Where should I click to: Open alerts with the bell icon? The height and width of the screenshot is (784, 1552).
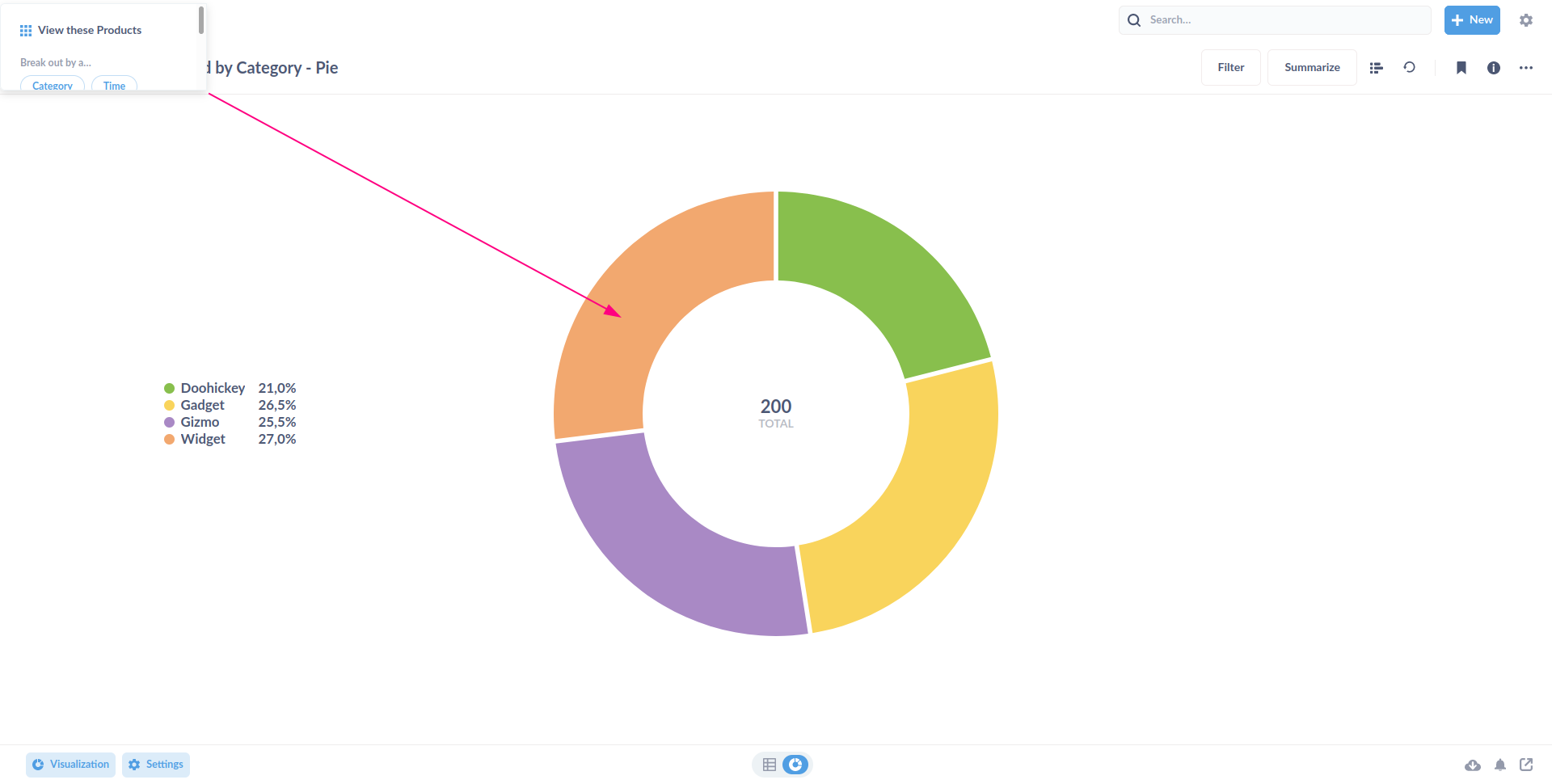click(x=1500, y=765)
